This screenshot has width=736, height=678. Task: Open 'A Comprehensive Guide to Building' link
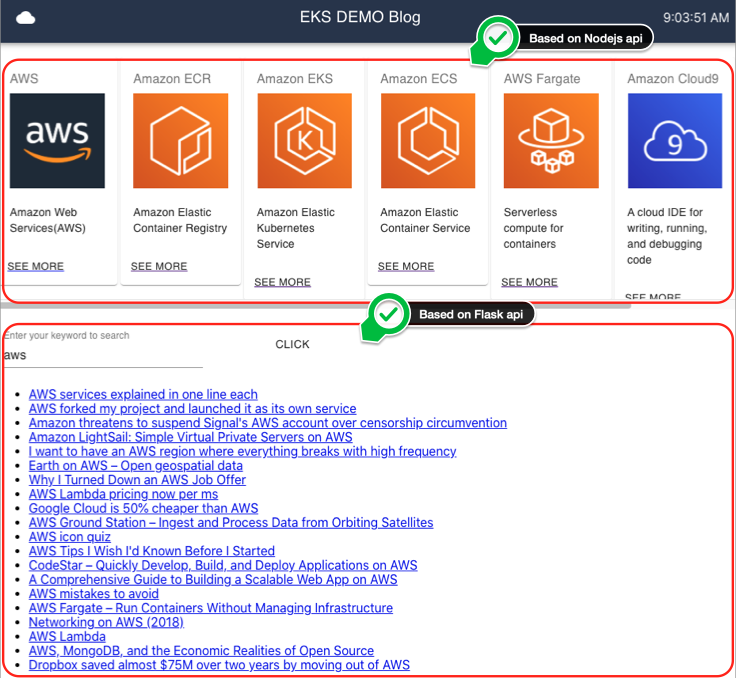(x=213, y=579)
